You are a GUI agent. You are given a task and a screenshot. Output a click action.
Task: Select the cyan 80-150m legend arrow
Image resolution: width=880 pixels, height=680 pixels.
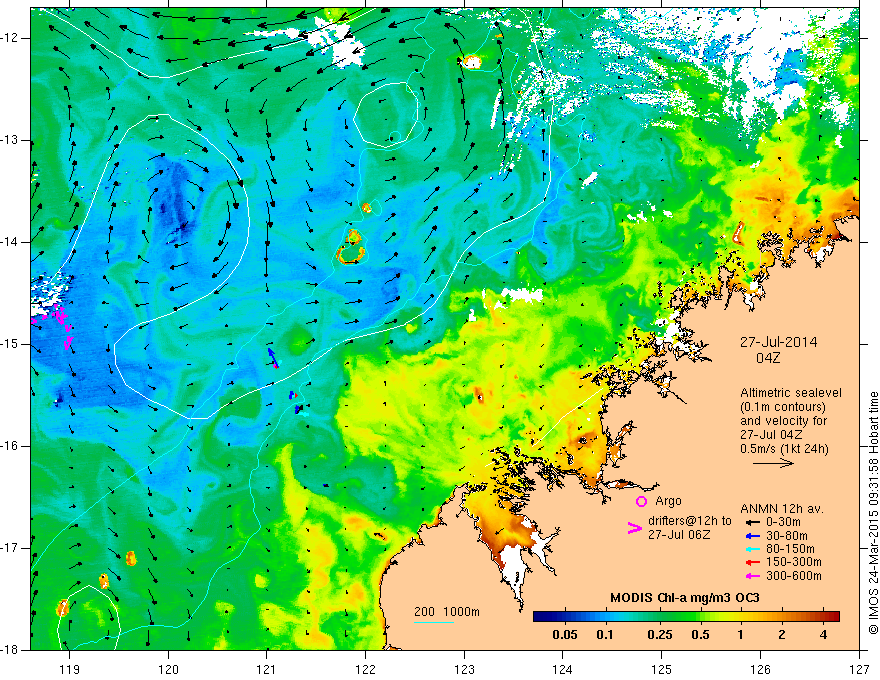752,549
